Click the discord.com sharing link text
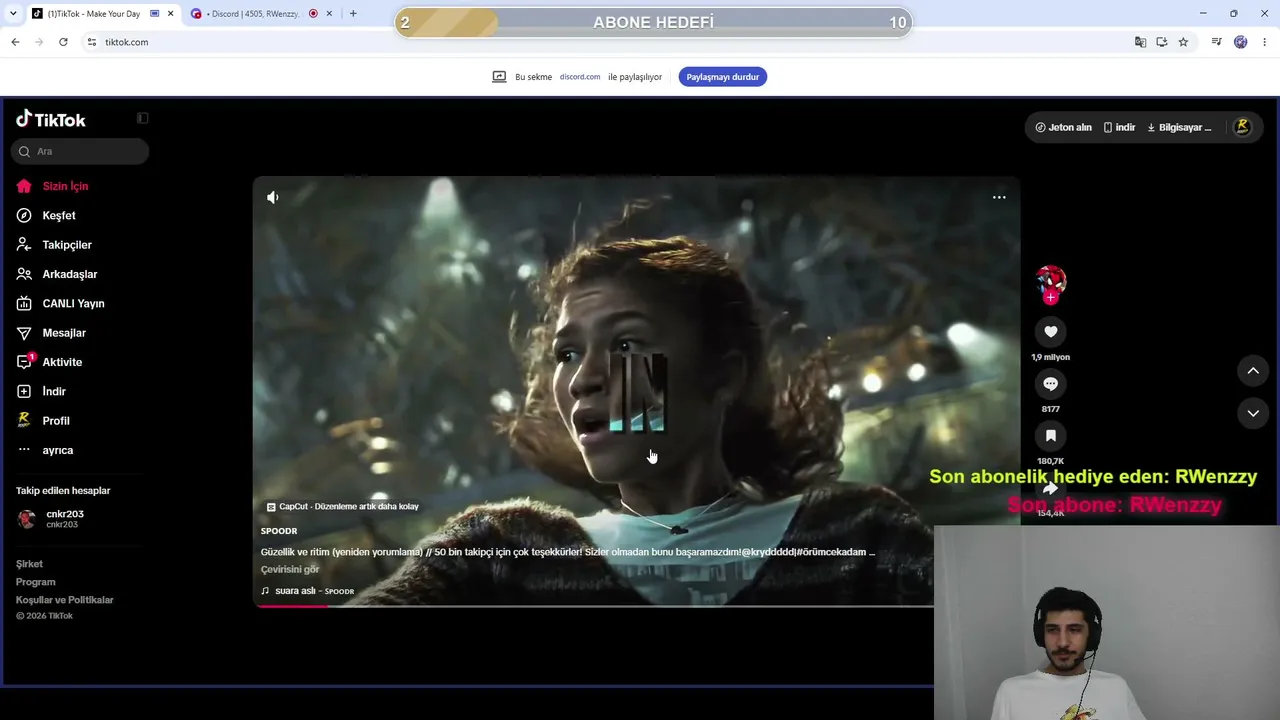 [x=580, y=77]
